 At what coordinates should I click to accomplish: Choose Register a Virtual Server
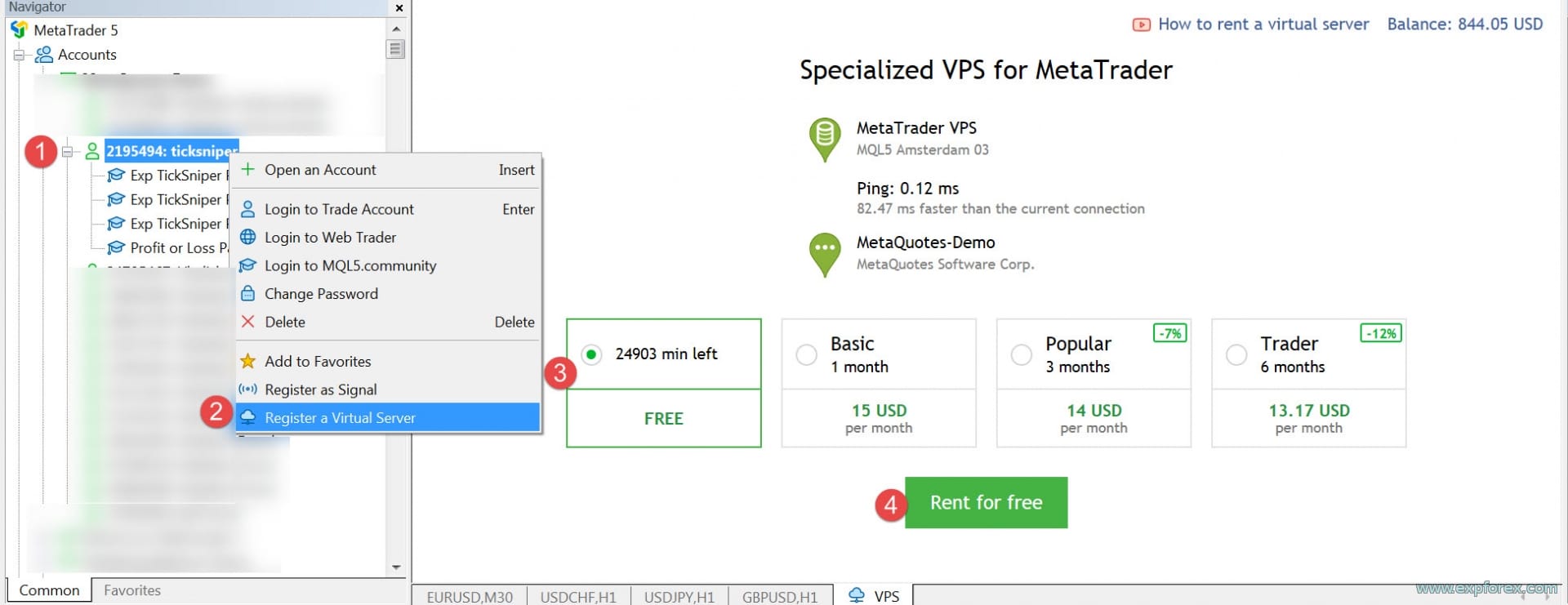coord(389,417)
